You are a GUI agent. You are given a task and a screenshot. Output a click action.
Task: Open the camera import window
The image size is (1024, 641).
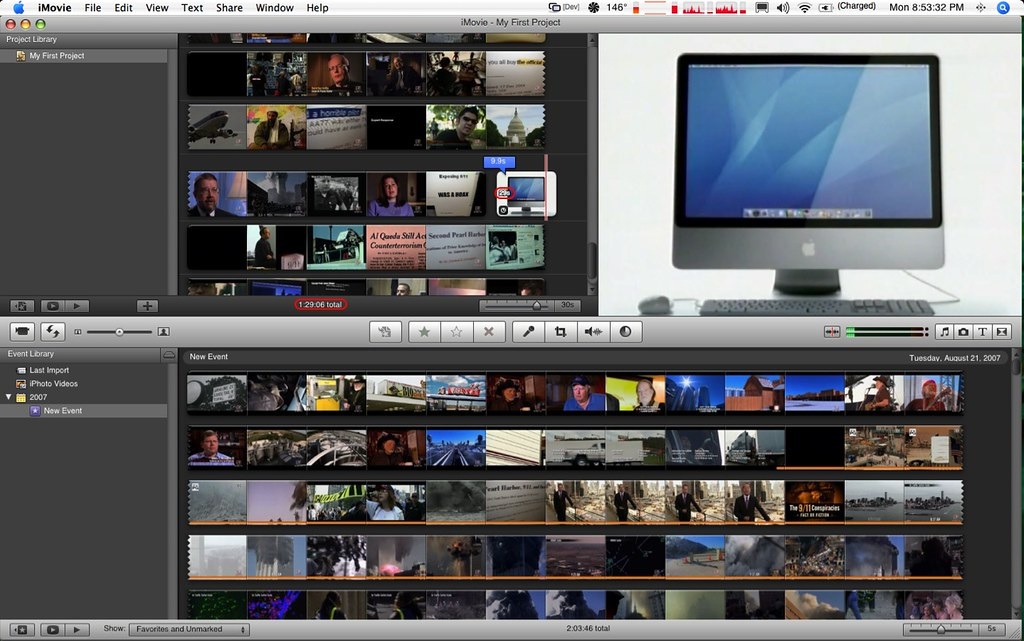click(22, 332)
